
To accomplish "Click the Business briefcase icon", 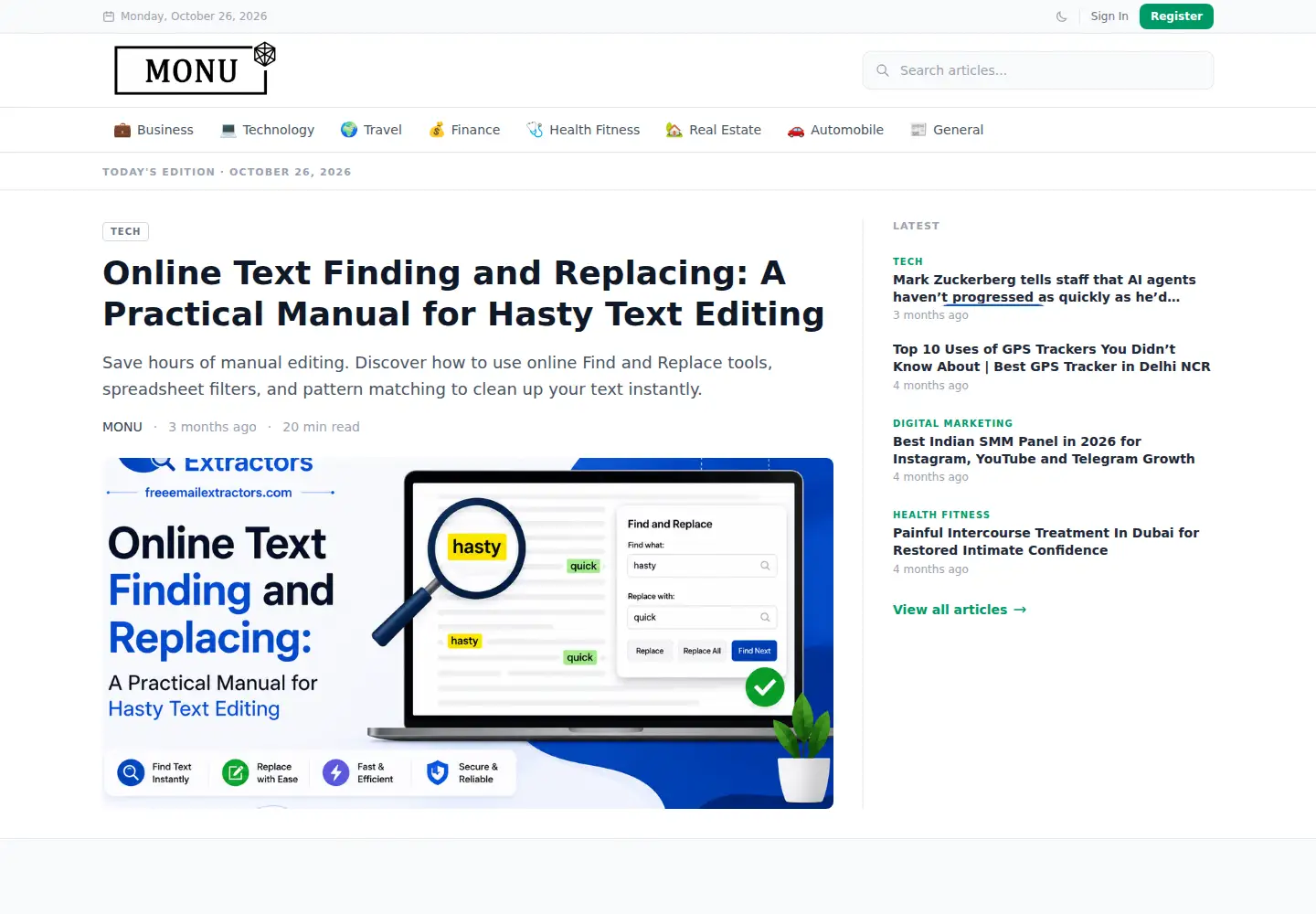I will click(x=122, y=130).
